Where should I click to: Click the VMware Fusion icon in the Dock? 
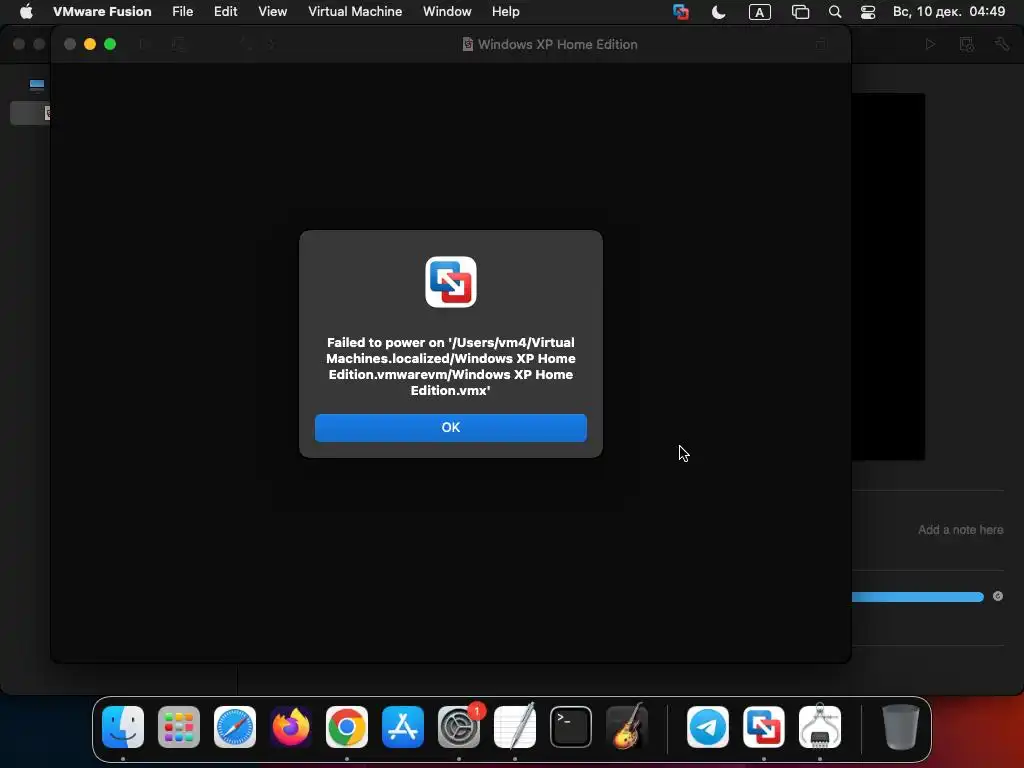764,727
